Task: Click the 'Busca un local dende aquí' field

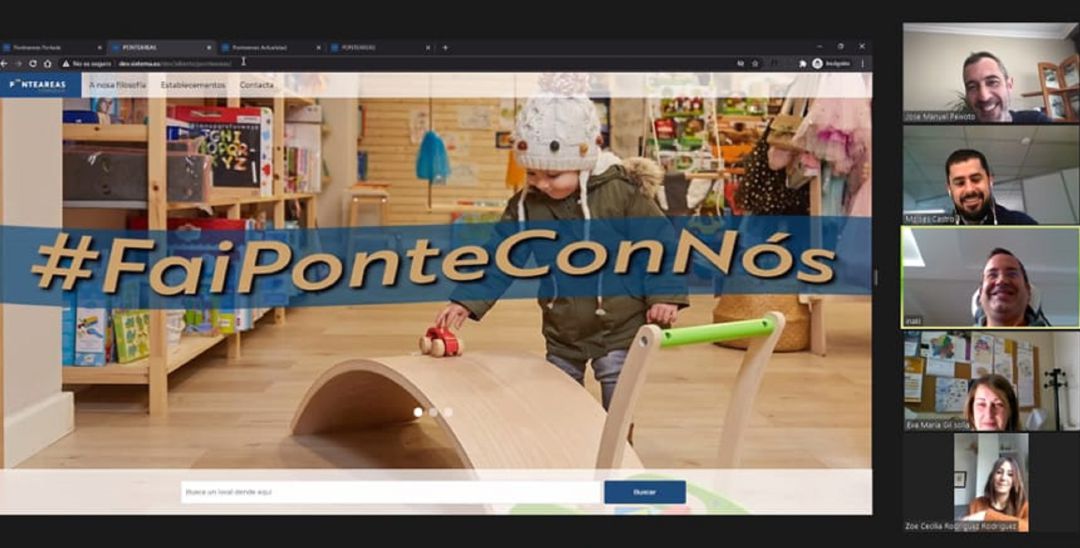Action: 391,492
